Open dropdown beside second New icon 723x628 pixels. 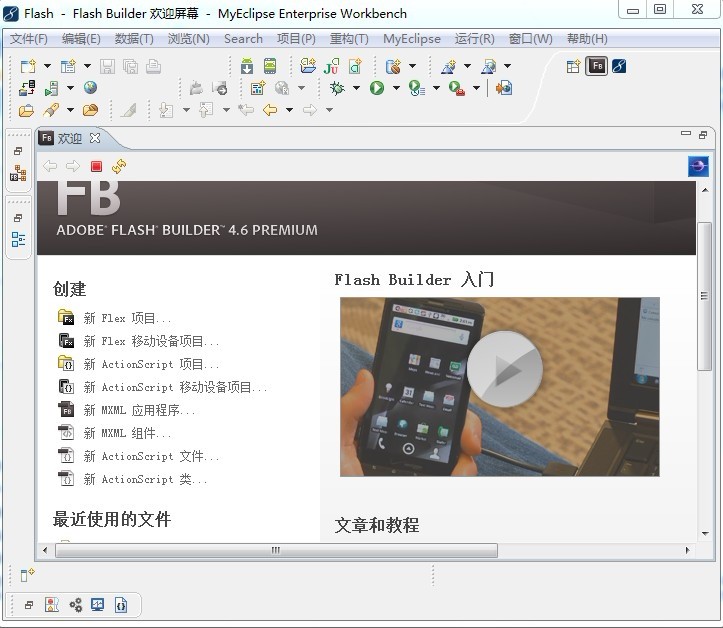point(87,66)
